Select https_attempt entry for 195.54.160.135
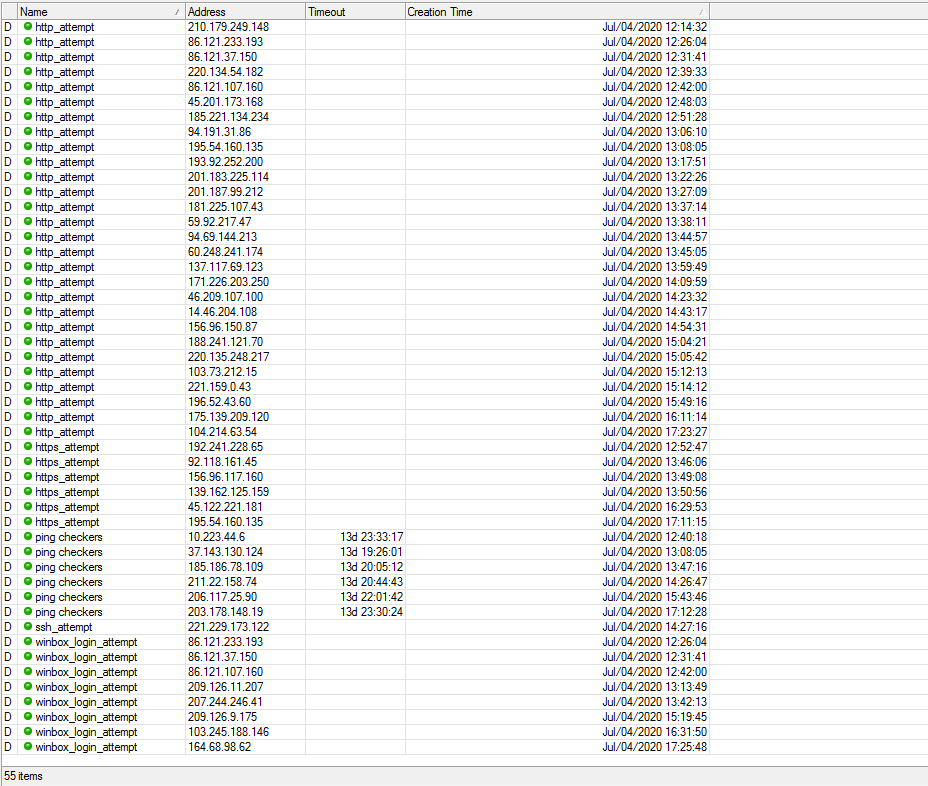The height and width of the screenshot is (786, 928). coord(355,522)
